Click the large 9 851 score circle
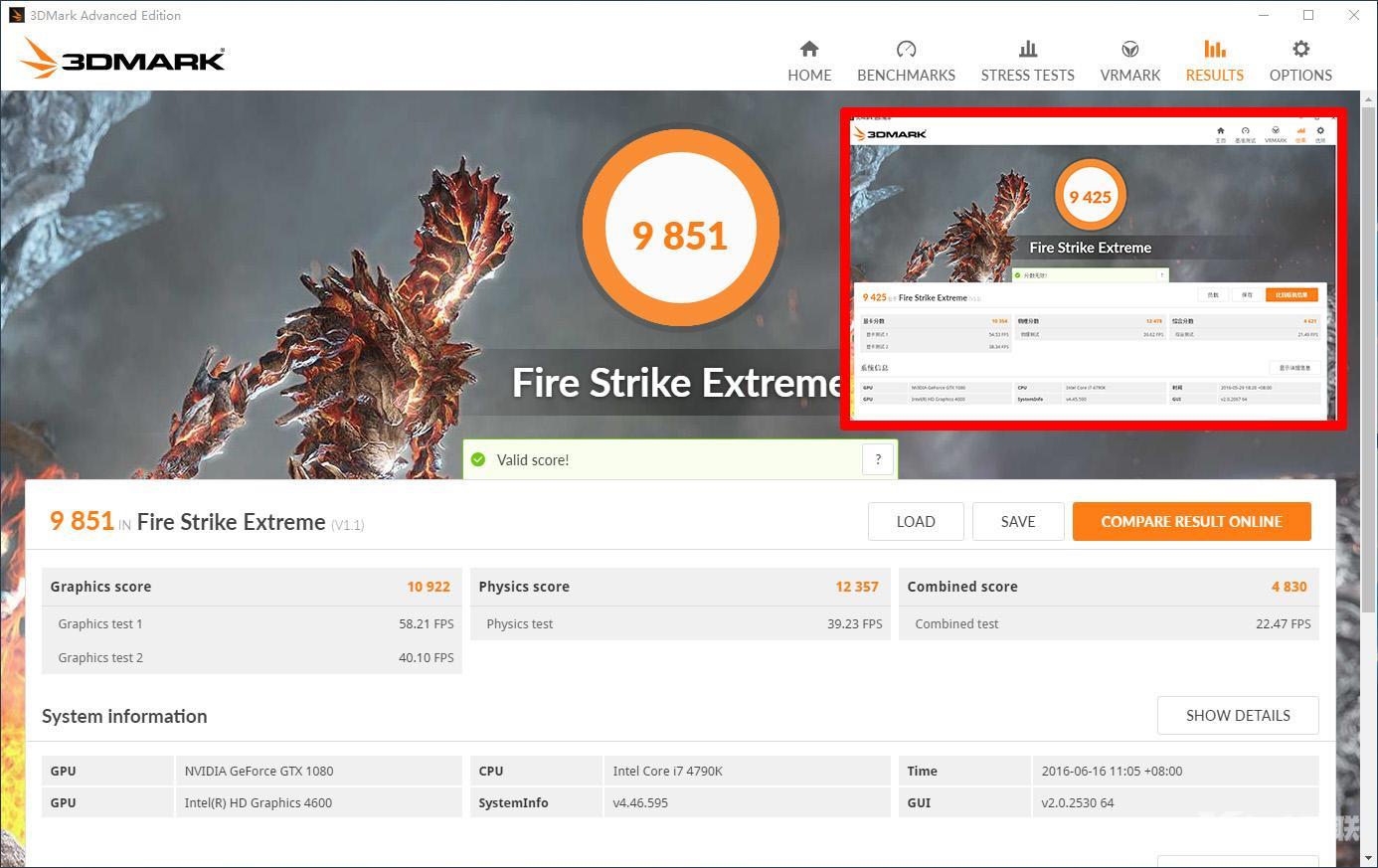Screen dimensions: 1378x868 [681, 228]
